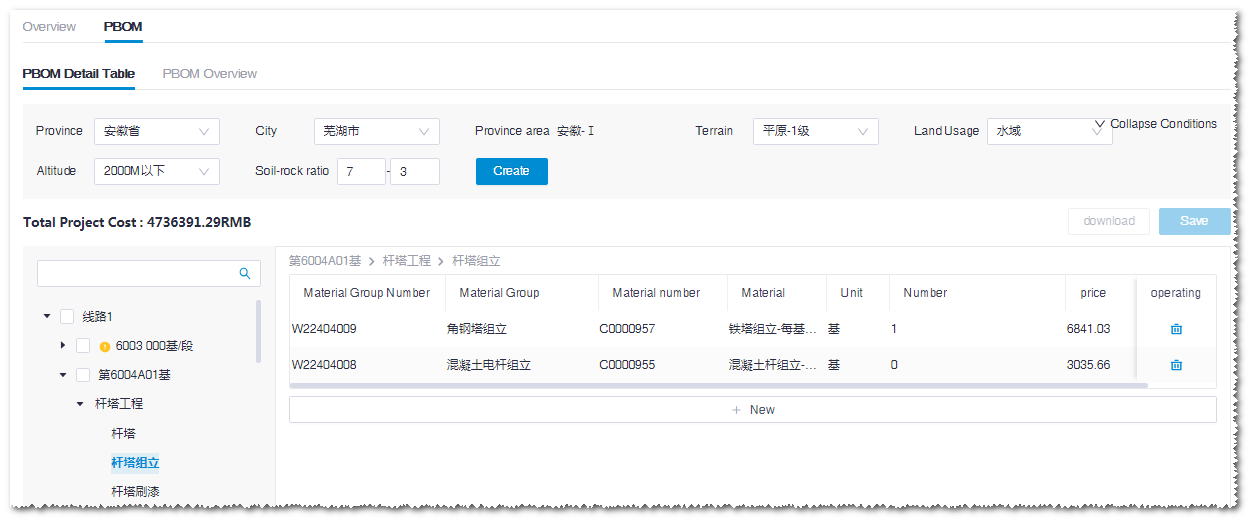Click the 杆塔工程 breadcrumb
The width and height of the screenshot is (1255, 525).
(407, 261)
